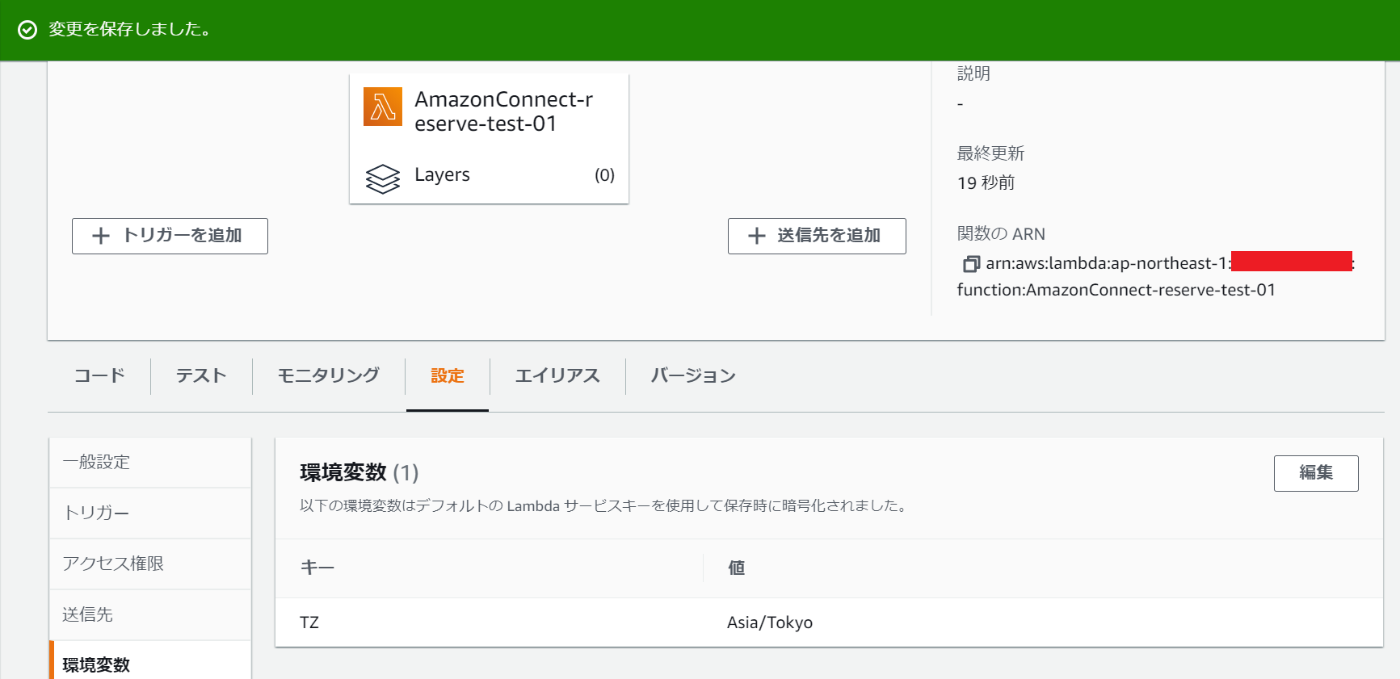Screen dimensions: 1400x679
Task: Click the Layers row in function card
Action: click(489, 175)
